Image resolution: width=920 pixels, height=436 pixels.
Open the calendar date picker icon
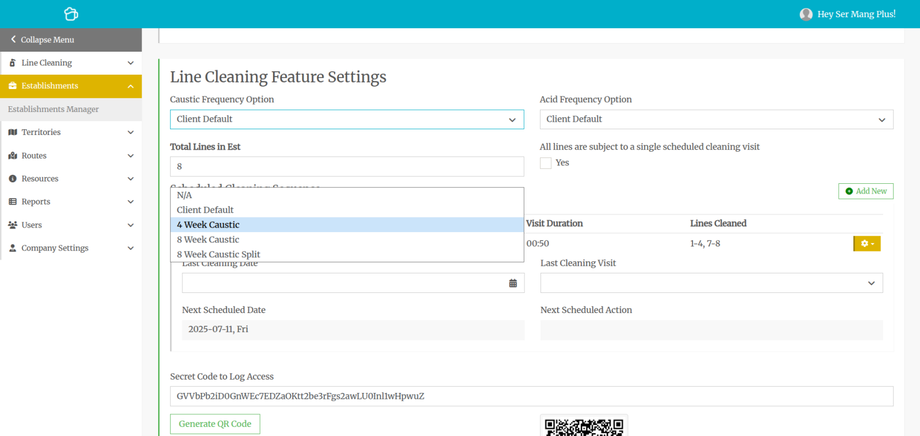coord(513,283)
